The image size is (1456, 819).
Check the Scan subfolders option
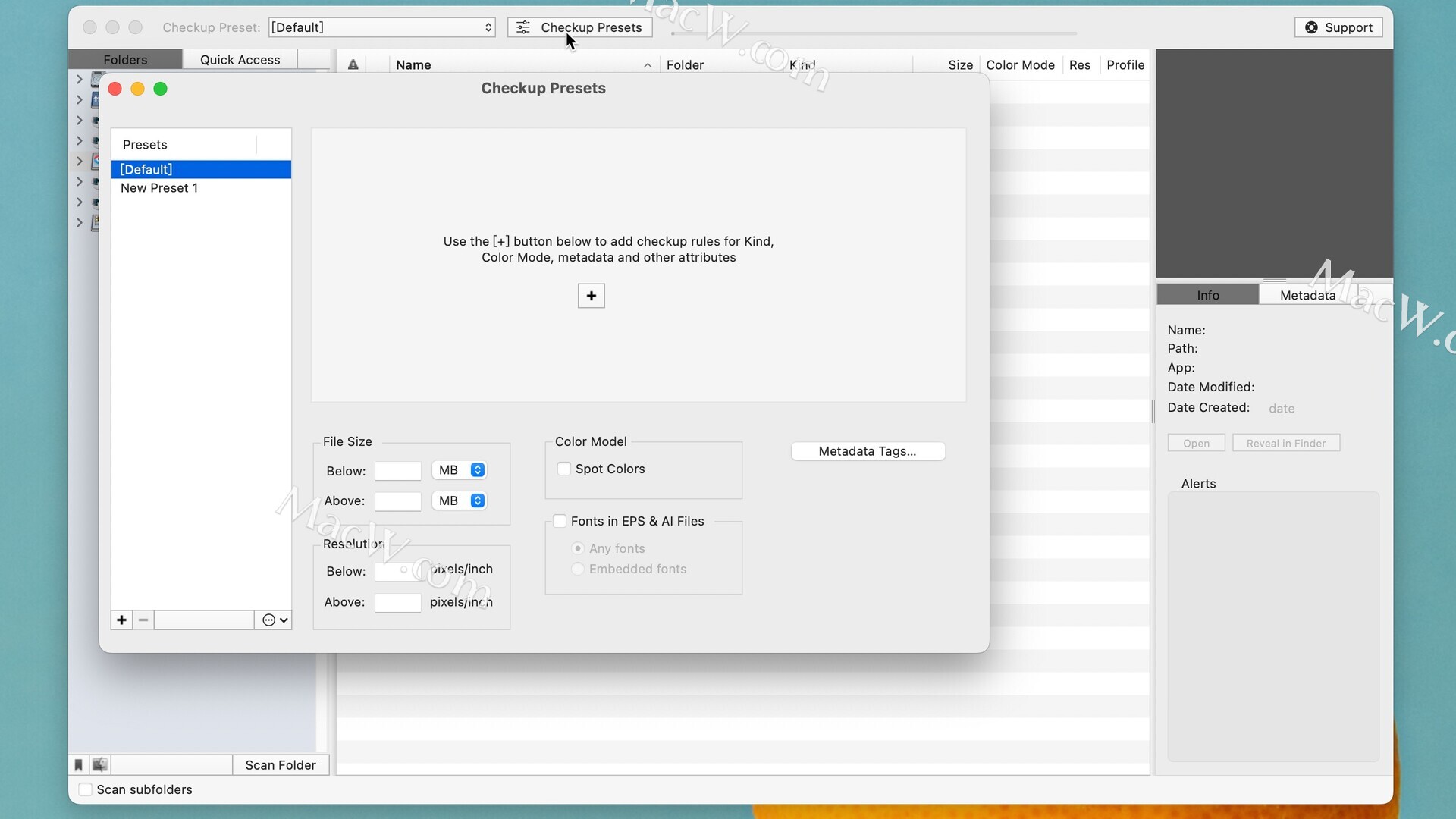86,789
